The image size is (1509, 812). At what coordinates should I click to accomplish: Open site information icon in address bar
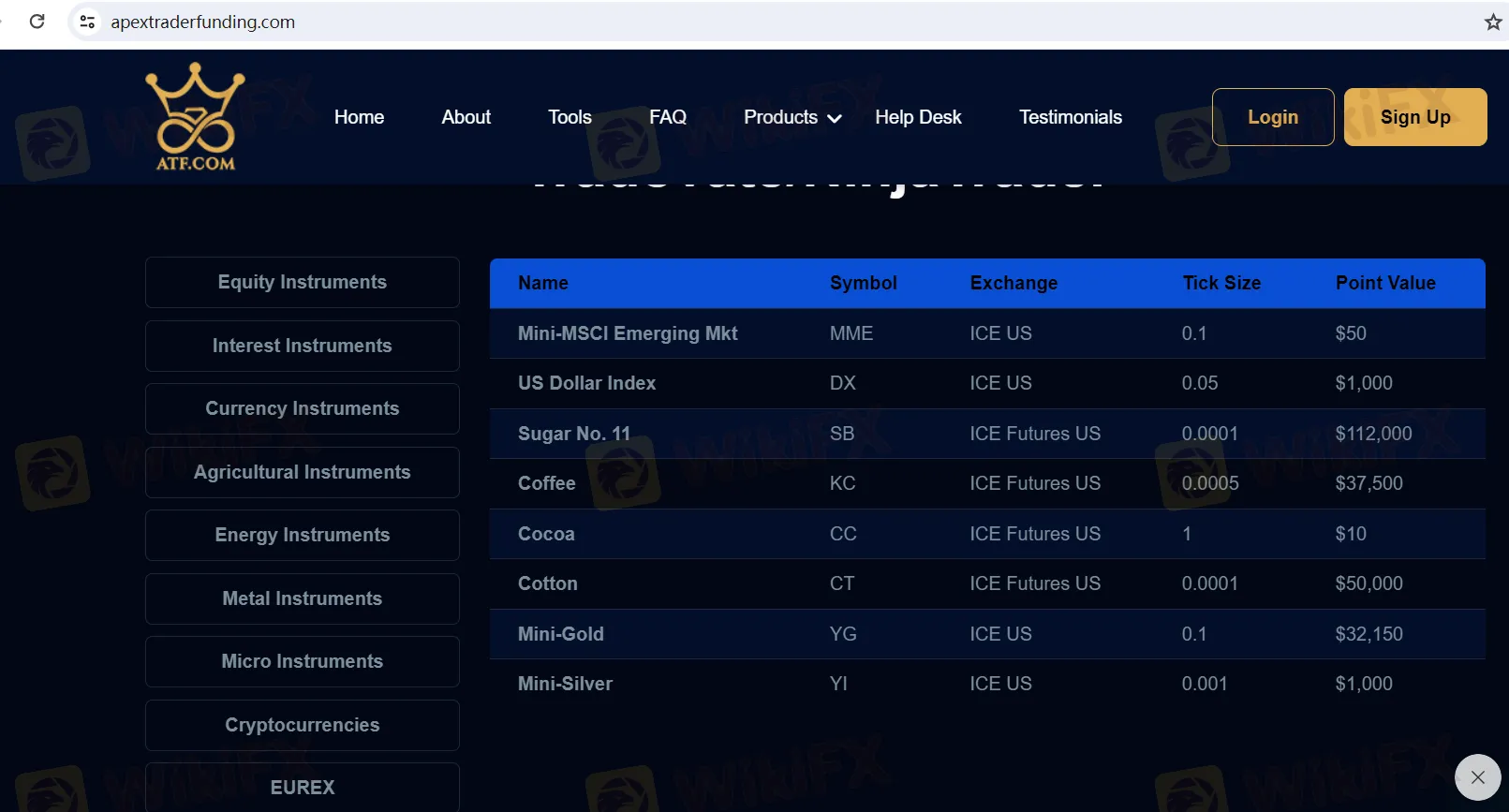point(87,22)
